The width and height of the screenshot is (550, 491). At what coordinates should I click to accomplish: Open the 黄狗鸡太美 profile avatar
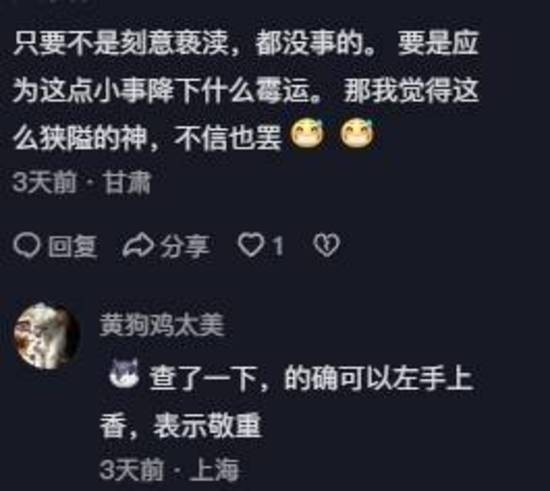point(47,336)
